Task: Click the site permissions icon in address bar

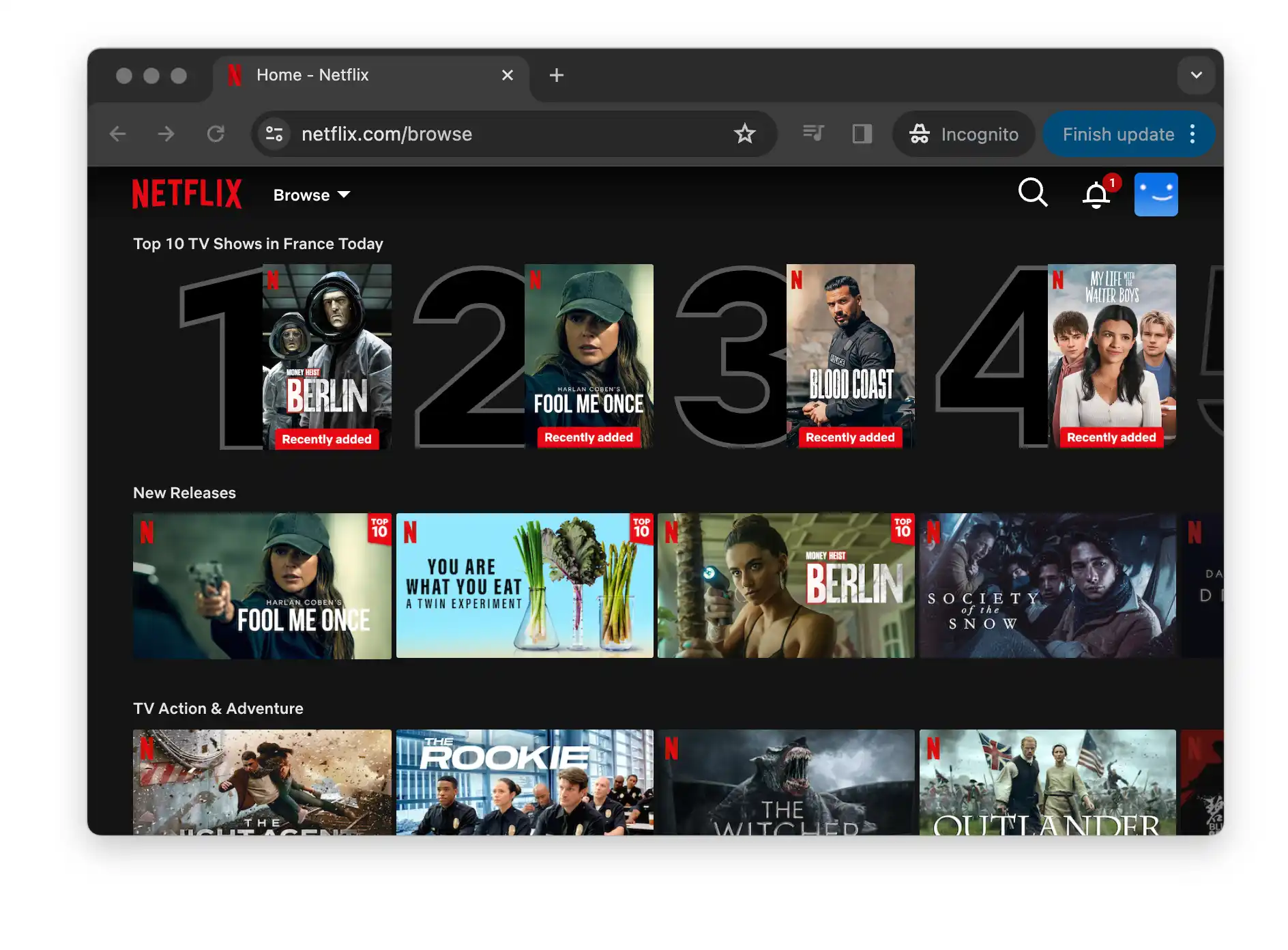Action: coord(273,134)
